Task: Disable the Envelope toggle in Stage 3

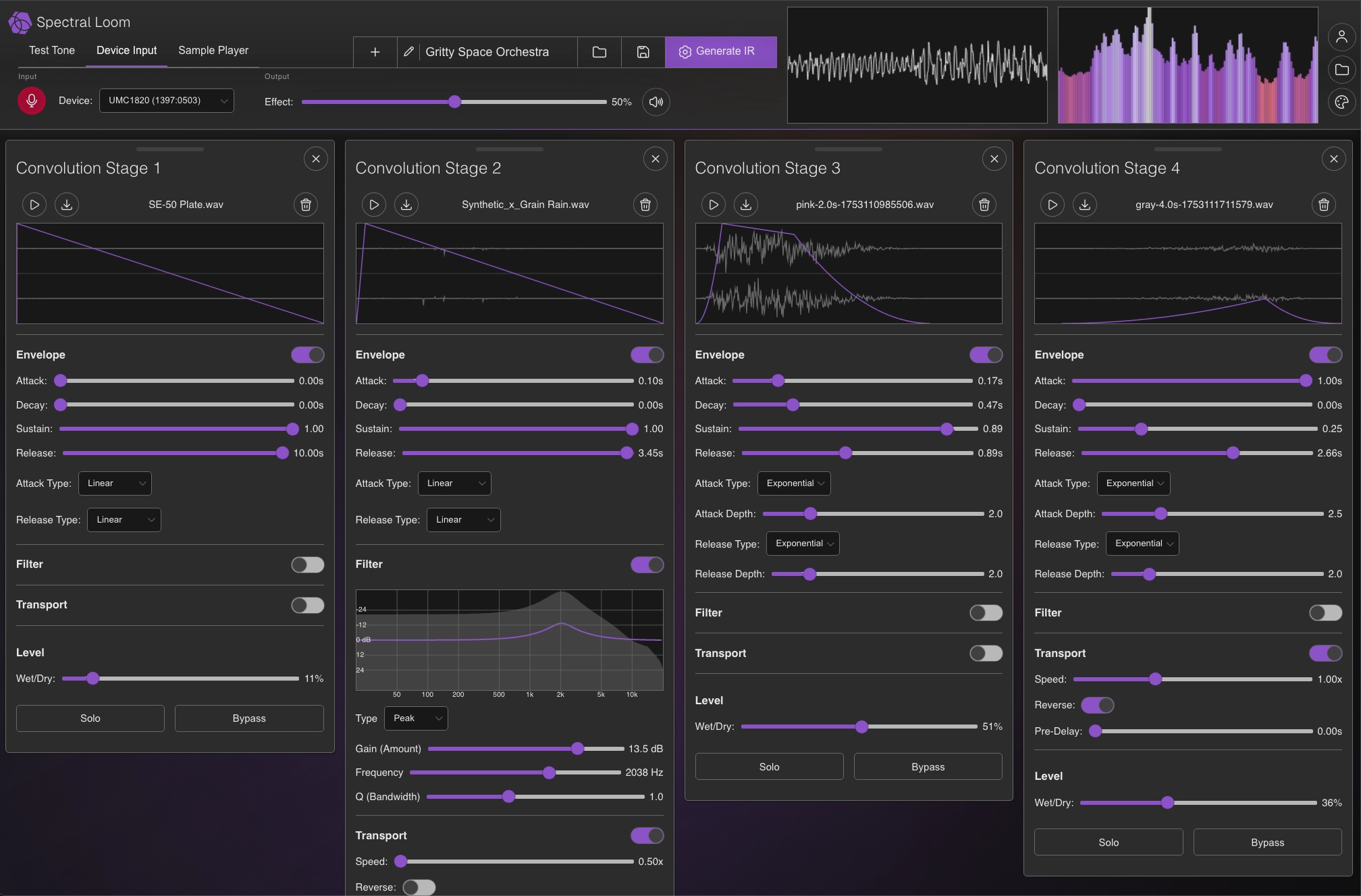Action: click(x=986, y=354)
